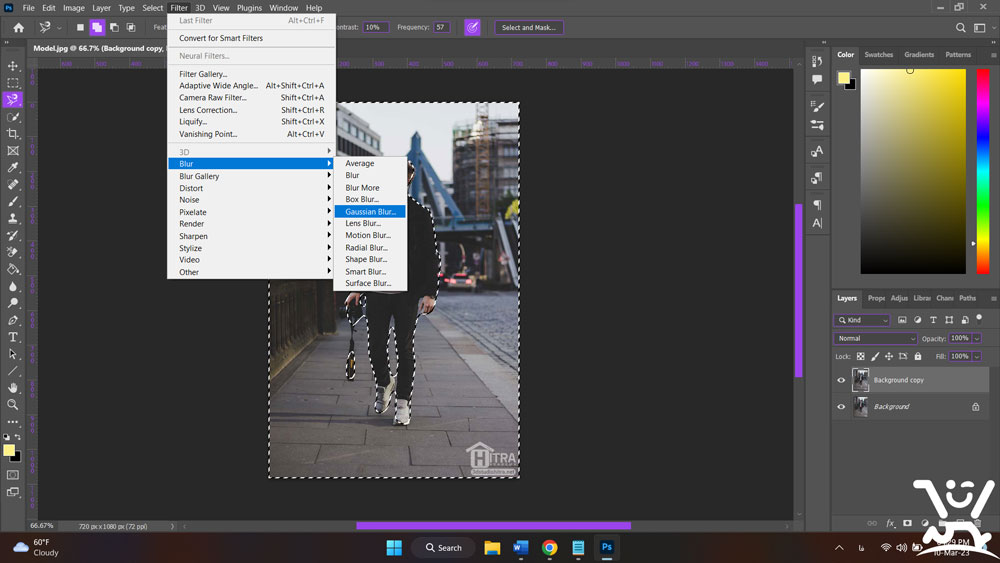Open the Paragraph panel icon
The image size is (1000, 563).
point(817,205)
